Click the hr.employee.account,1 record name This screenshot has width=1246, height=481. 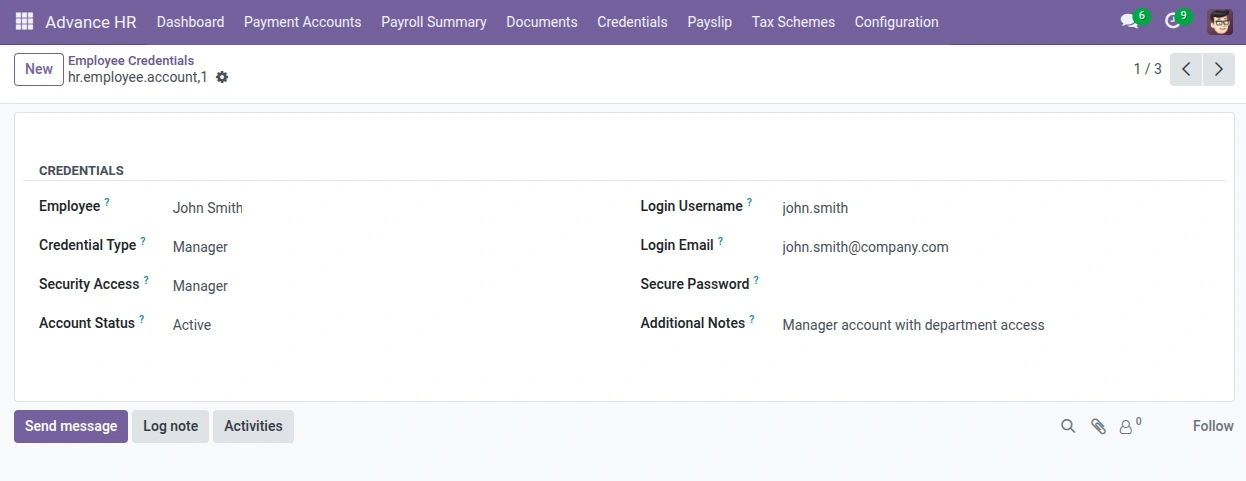click(x=138, y=77)
